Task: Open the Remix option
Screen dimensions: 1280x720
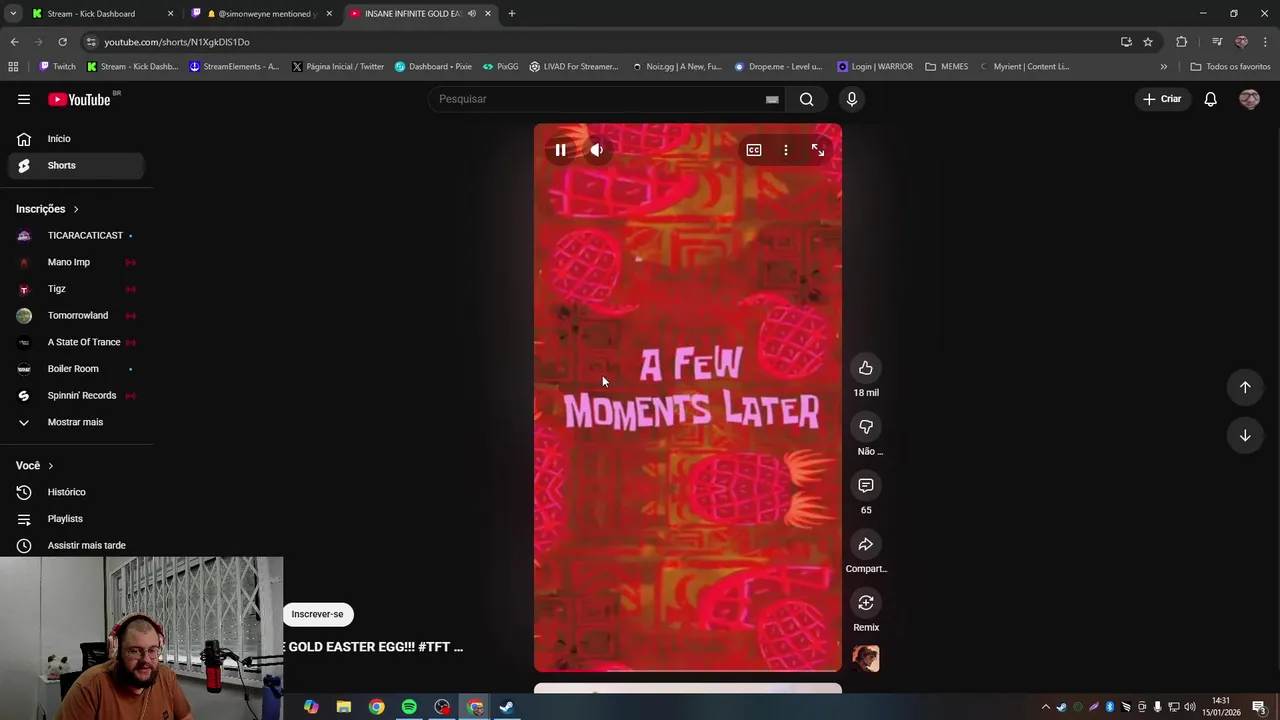Action: (x=866, y=603)
